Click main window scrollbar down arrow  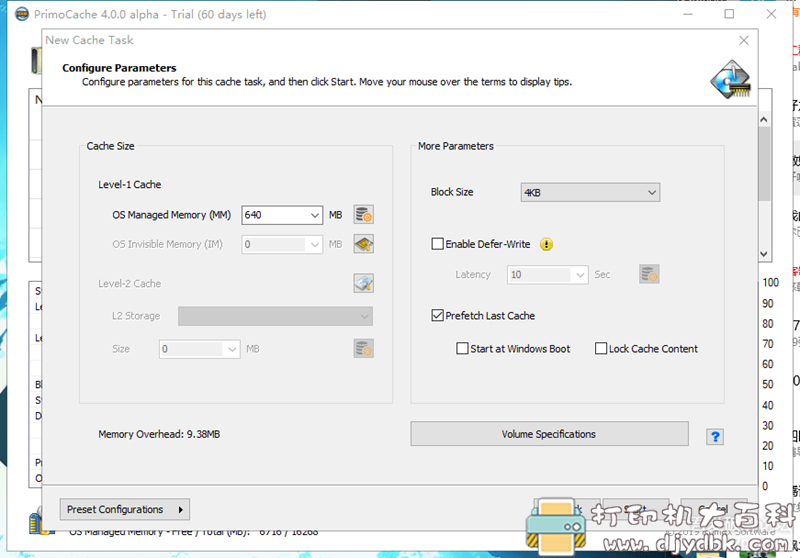[763, 253]
